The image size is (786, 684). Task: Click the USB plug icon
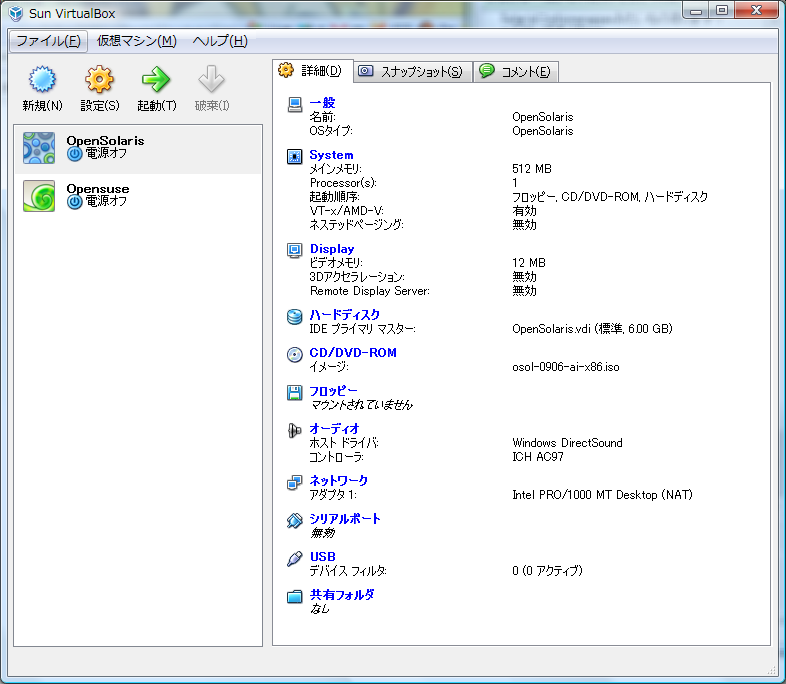pyautogui.click(x=295, y=558)
